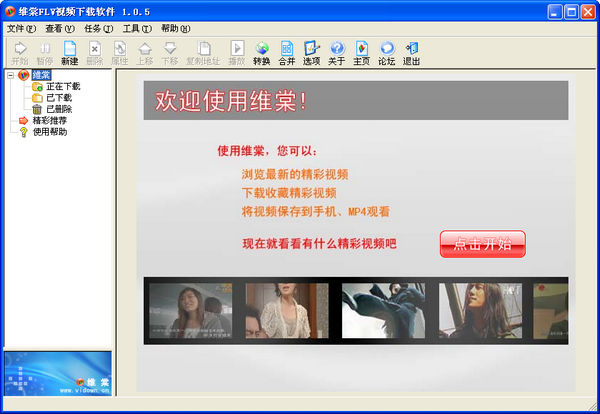Click the 下移 (Move down) icon
This screenshot has width=600, height=414.
pos(170,53)
